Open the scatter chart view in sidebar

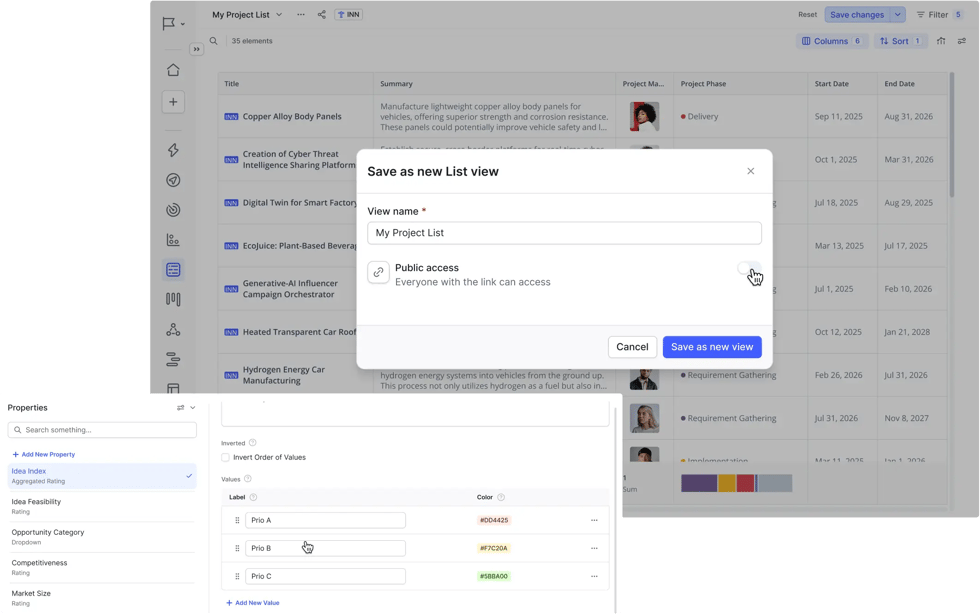pos(173,240)
